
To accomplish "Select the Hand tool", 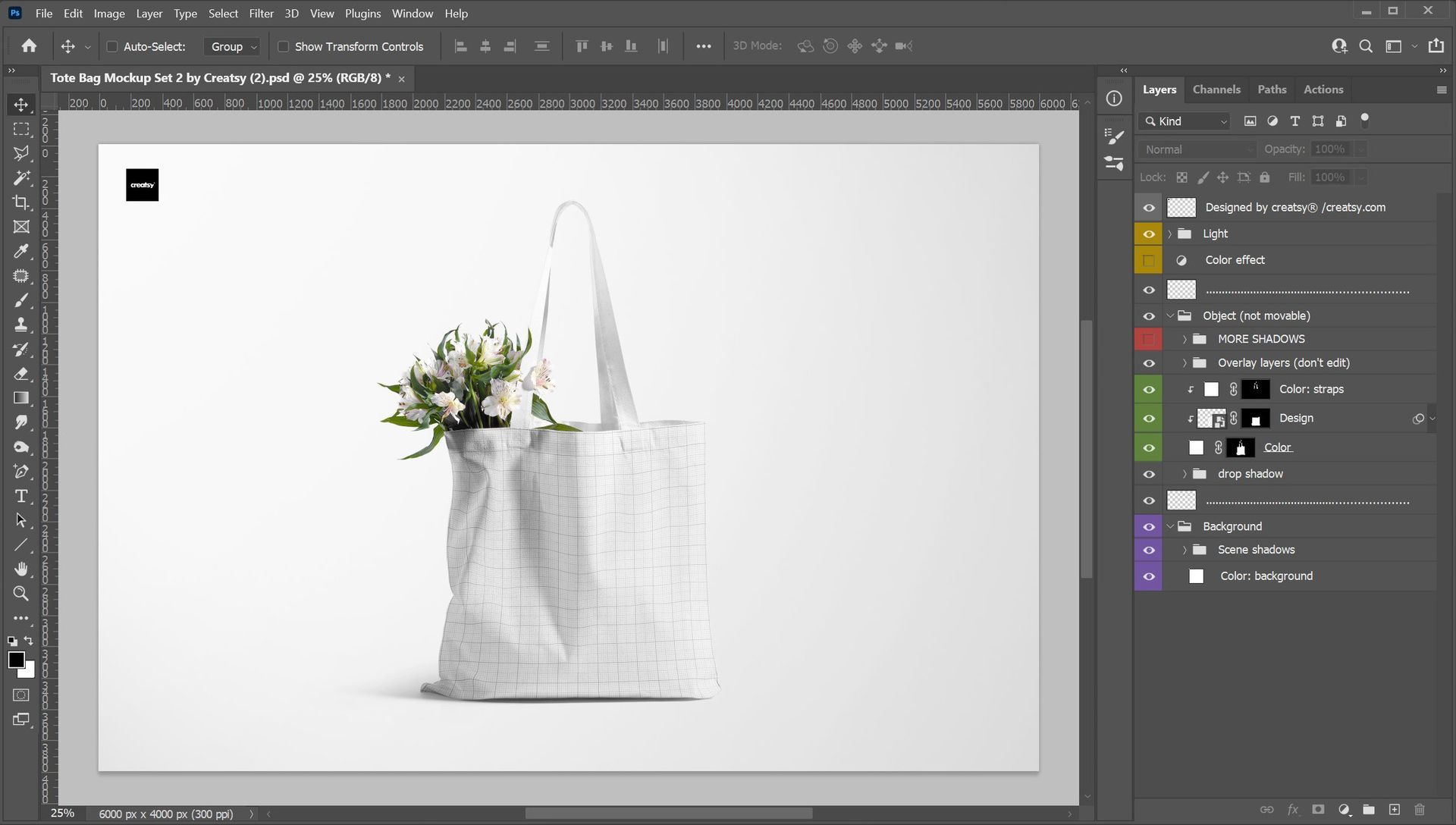I will click(x=21, y=569).
